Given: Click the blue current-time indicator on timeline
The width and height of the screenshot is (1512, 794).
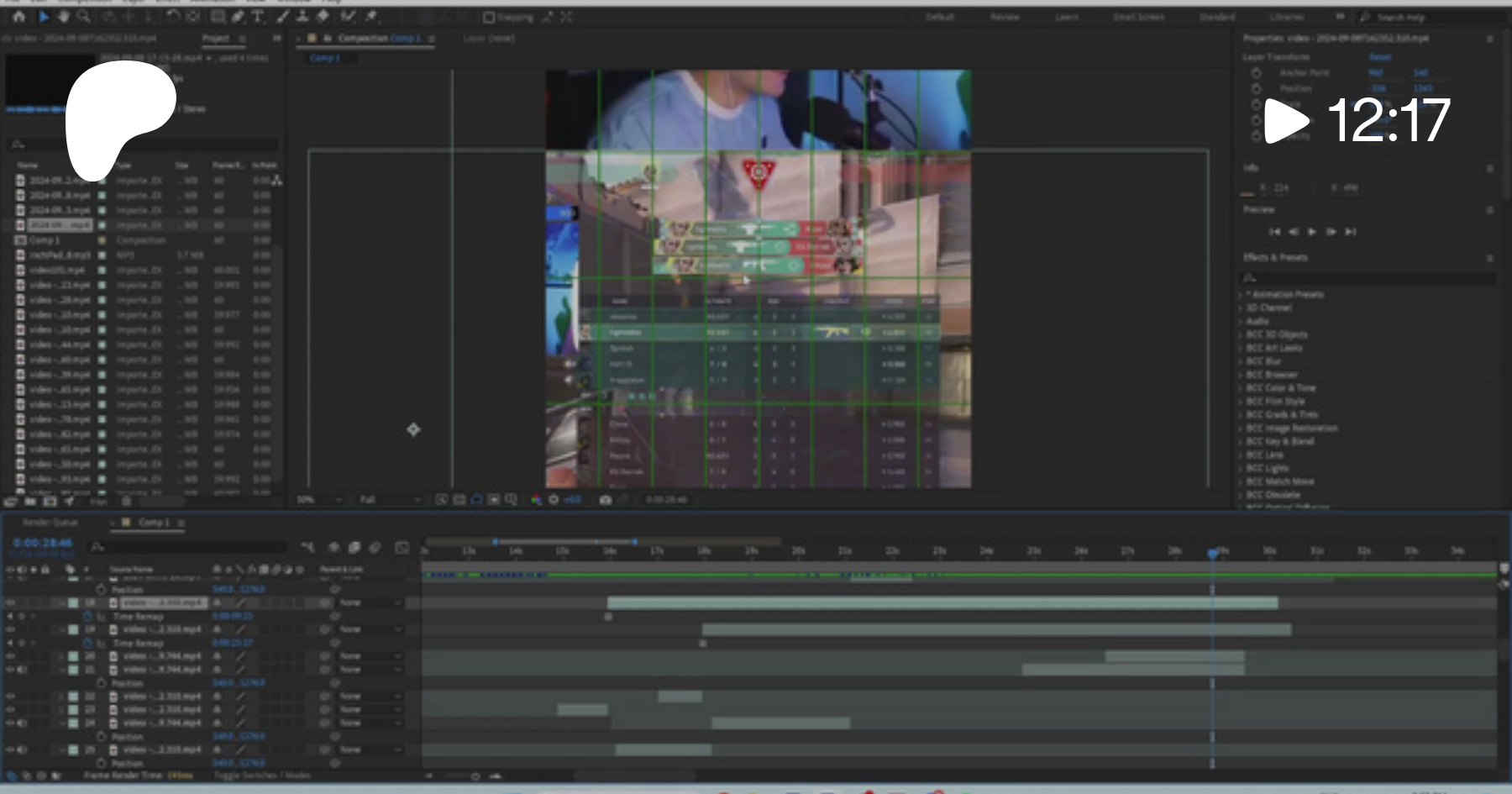Looking at the screenshot, I should tap(1212, 553).
